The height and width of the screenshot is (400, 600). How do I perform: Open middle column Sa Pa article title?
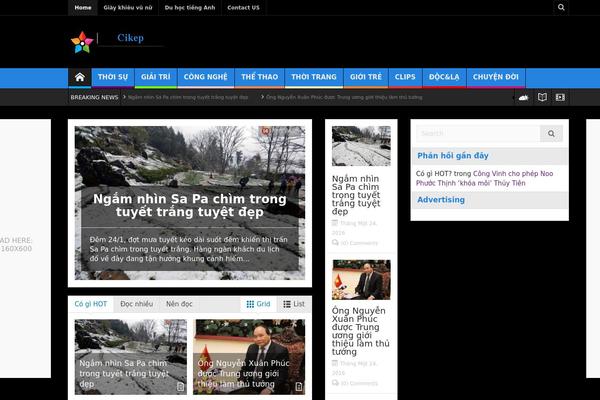click(356, 195)
